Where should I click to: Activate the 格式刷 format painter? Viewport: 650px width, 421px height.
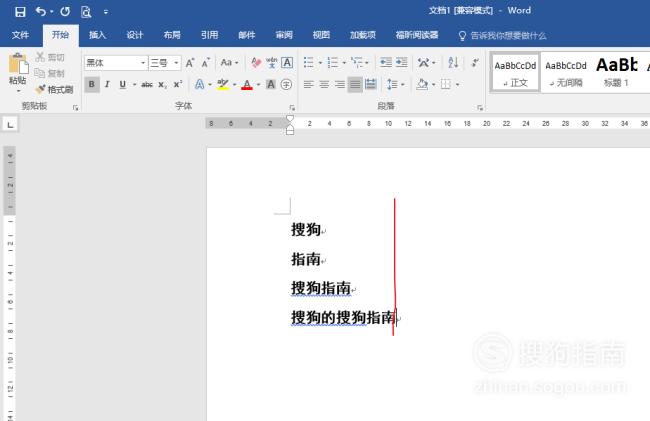tap(54, 89)
